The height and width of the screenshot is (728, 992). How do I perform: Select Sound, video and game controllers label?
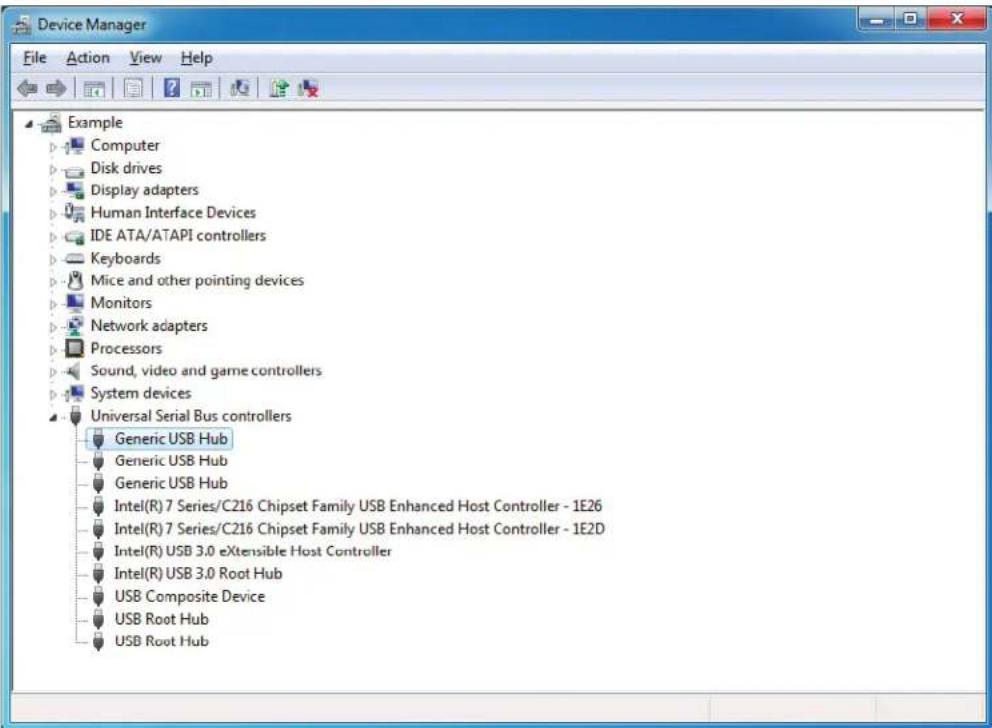[x=206, y=371]
